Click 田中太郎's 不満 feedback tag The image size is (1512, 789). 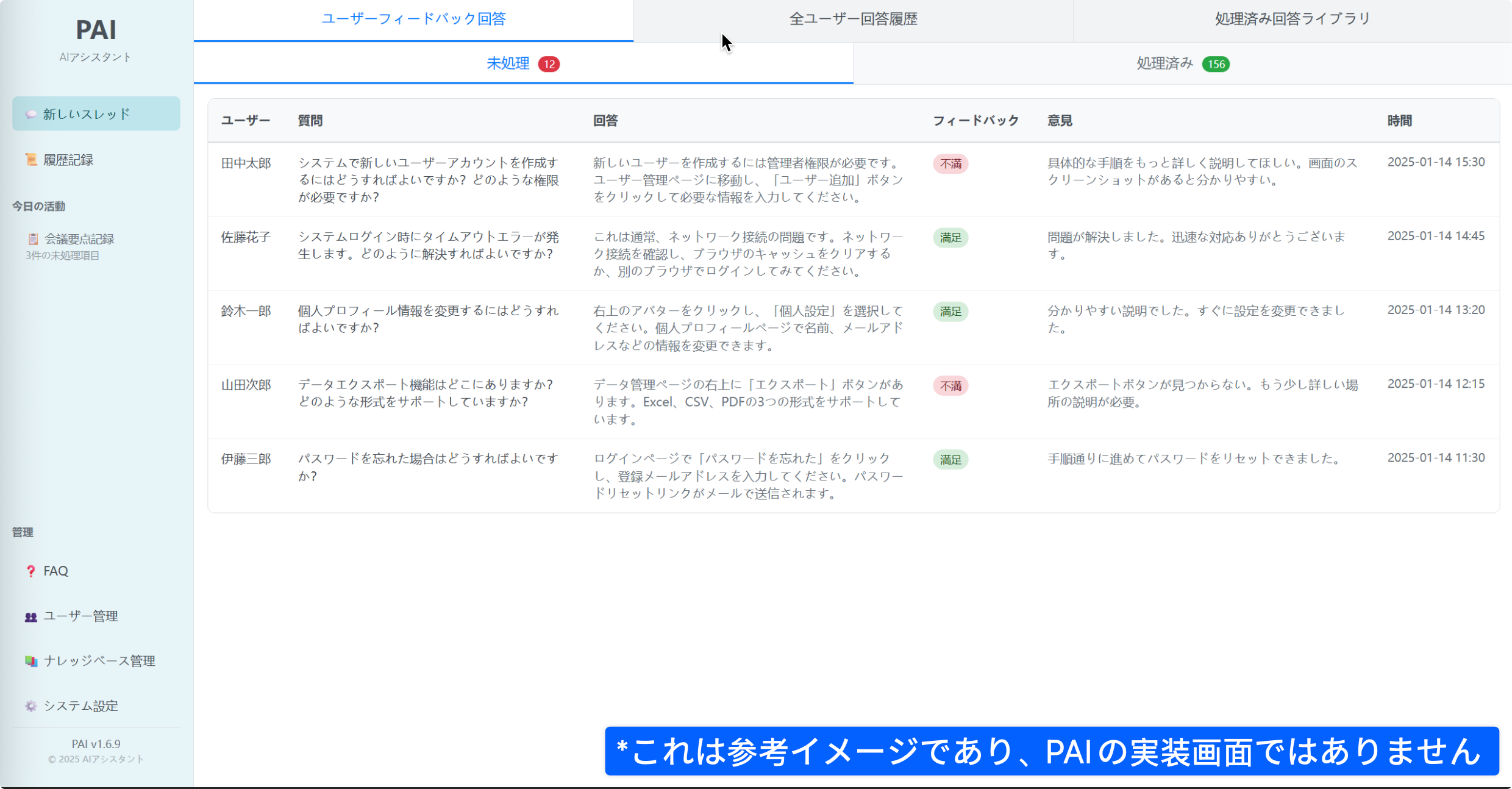point(950,164)
